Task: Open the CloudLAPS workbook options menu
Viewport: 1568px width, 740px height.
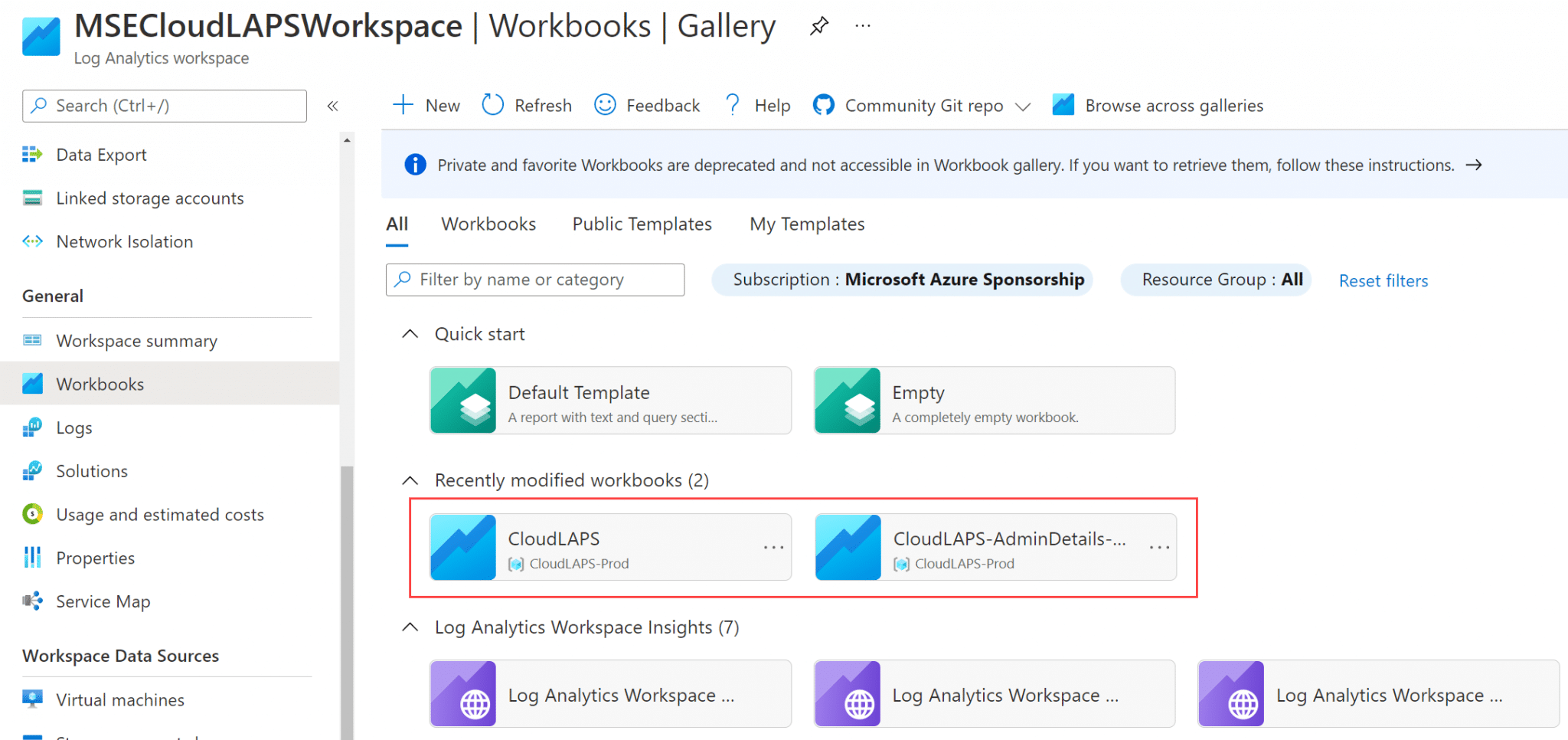Action: click(x=773, y=546)
